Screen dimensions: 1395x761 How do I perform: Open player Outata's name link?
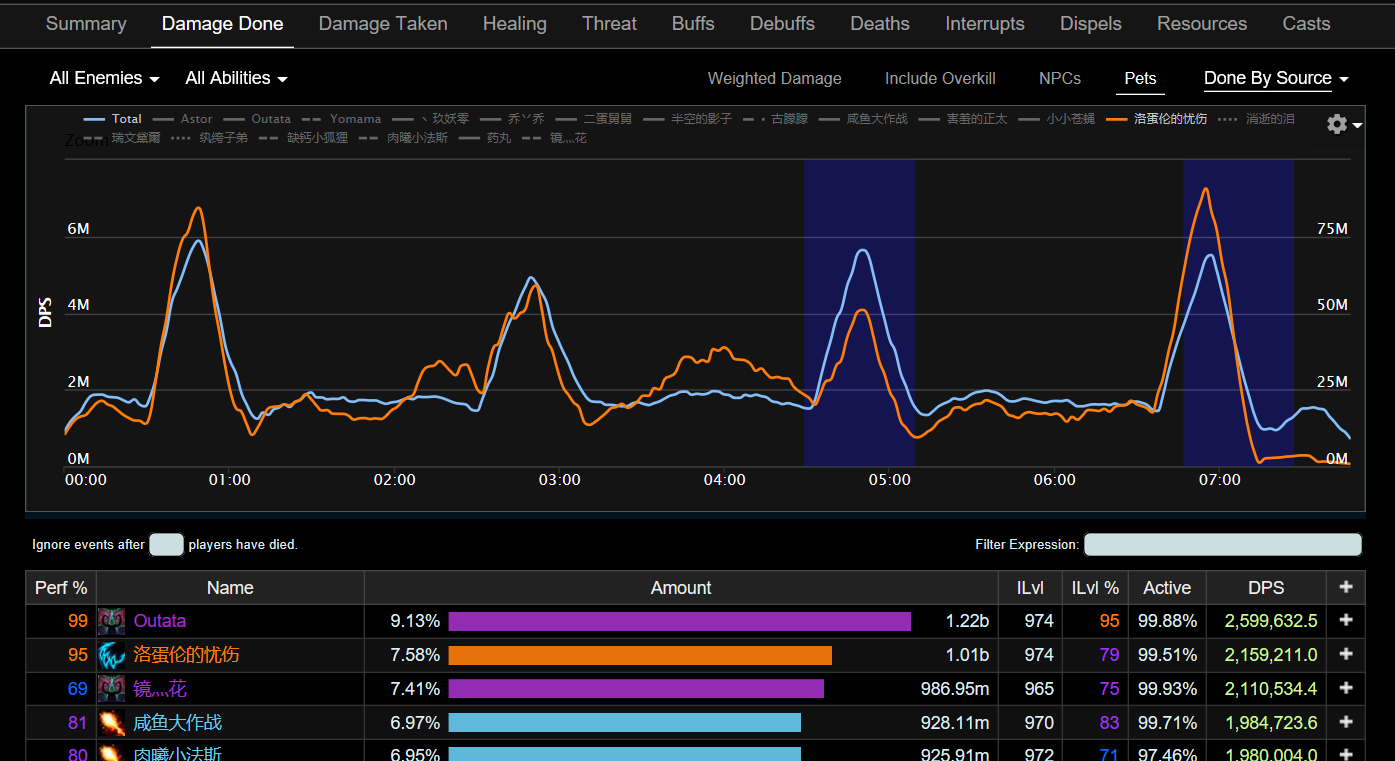tap(160, 621)
